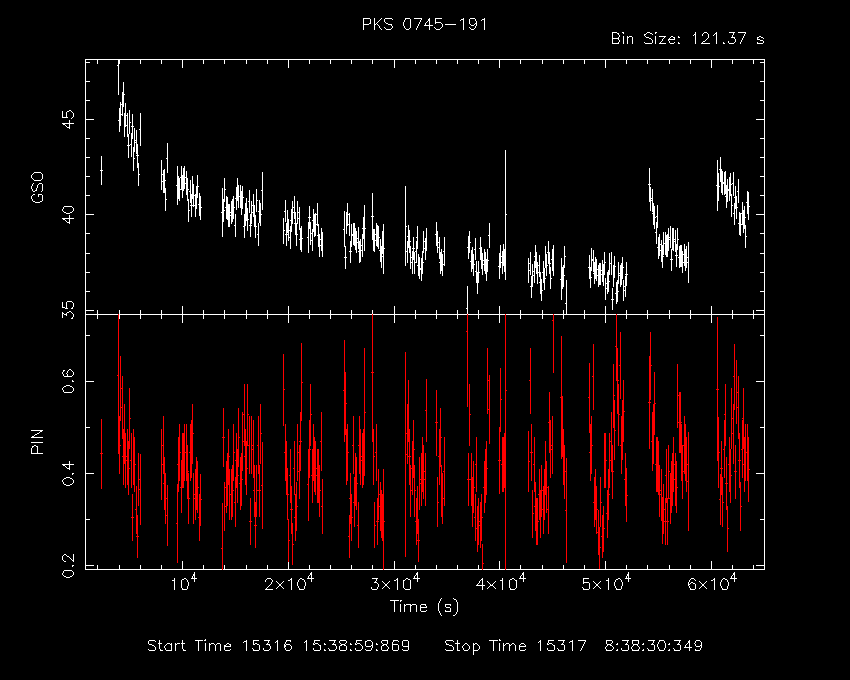The width and height of the screenshot is (850, 680).
Task: Click the 0.6 tick label on PIN axis
Action: click(x=68, y=381)
